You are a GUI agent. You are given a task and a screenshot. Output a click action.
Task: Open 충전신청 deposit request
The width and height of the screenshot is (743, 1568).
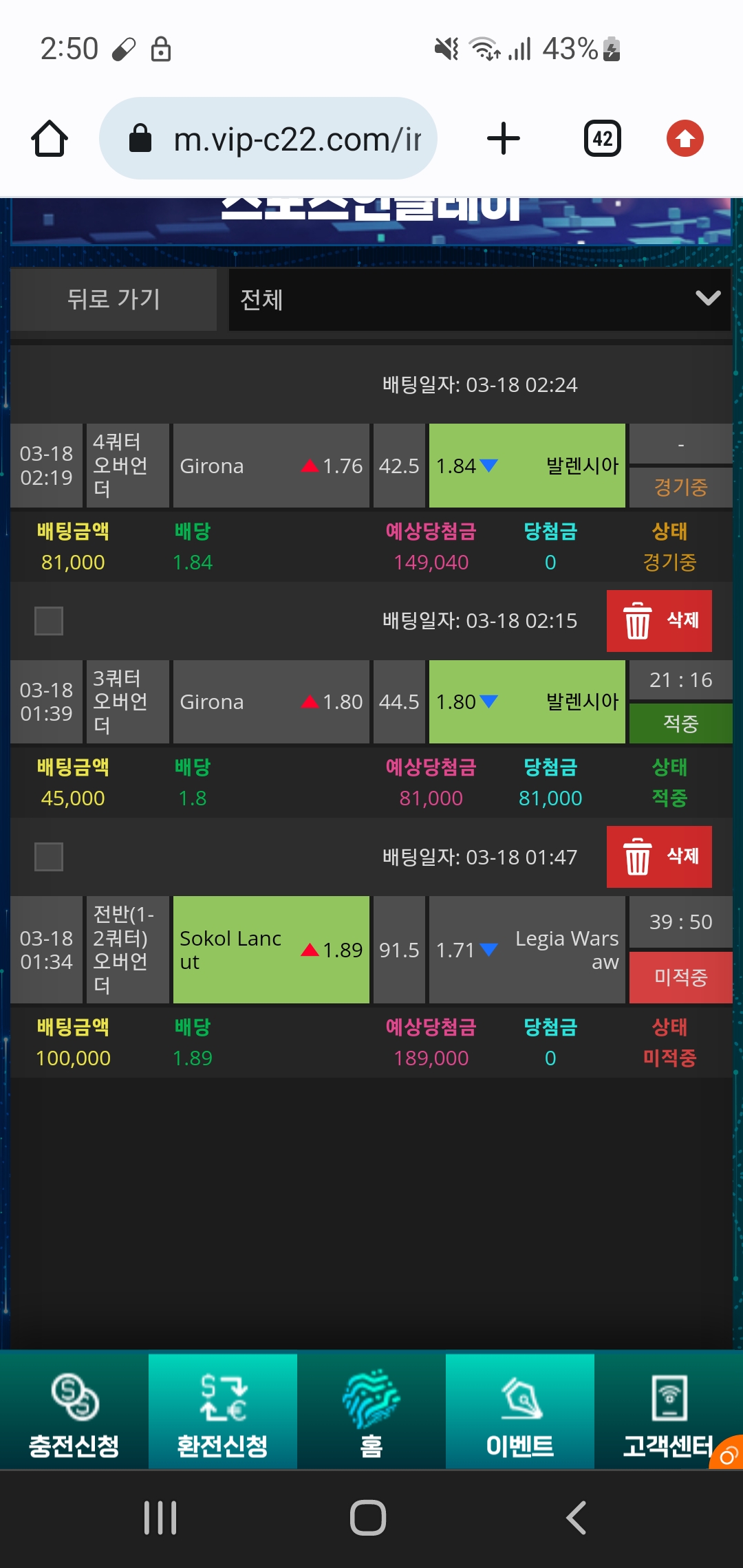coord(74,1411)
